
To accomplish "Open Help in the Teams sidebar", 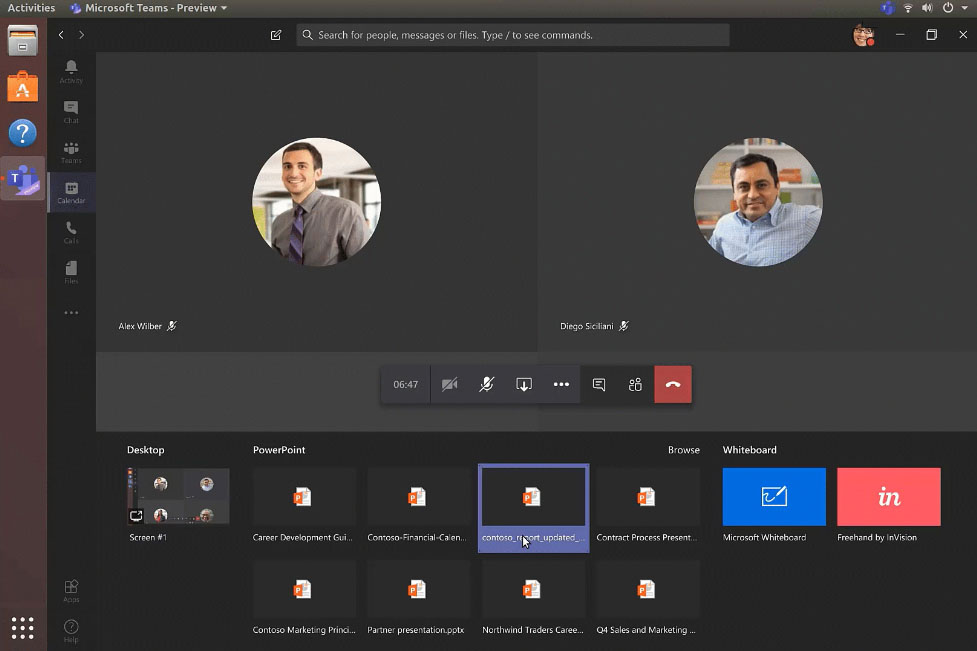I will [71, 630].
